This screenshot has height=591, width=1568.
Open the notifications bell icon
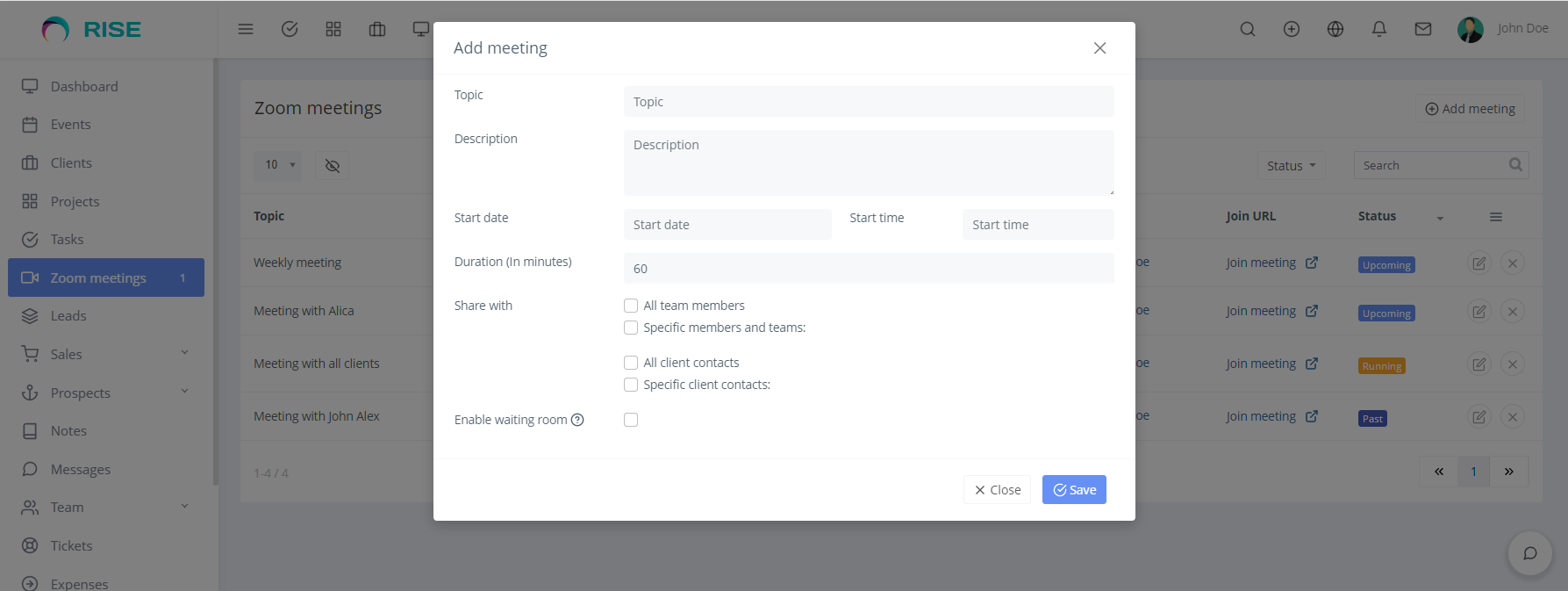pyautogui.click(x=1378, y=29)
